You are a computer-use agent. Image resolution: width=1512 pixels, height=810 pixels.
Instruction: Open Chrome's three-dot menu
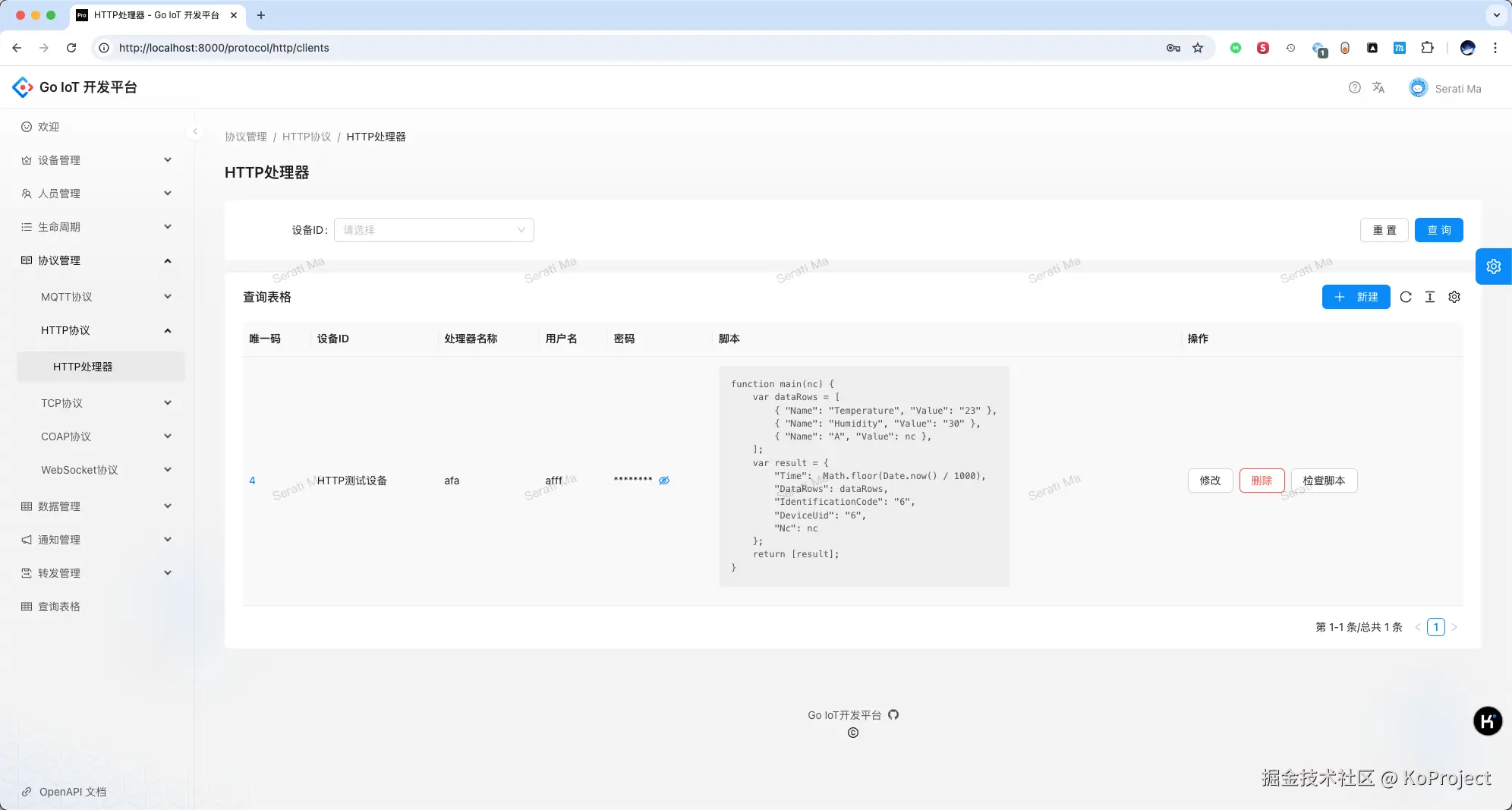[x=1495, y=48]
